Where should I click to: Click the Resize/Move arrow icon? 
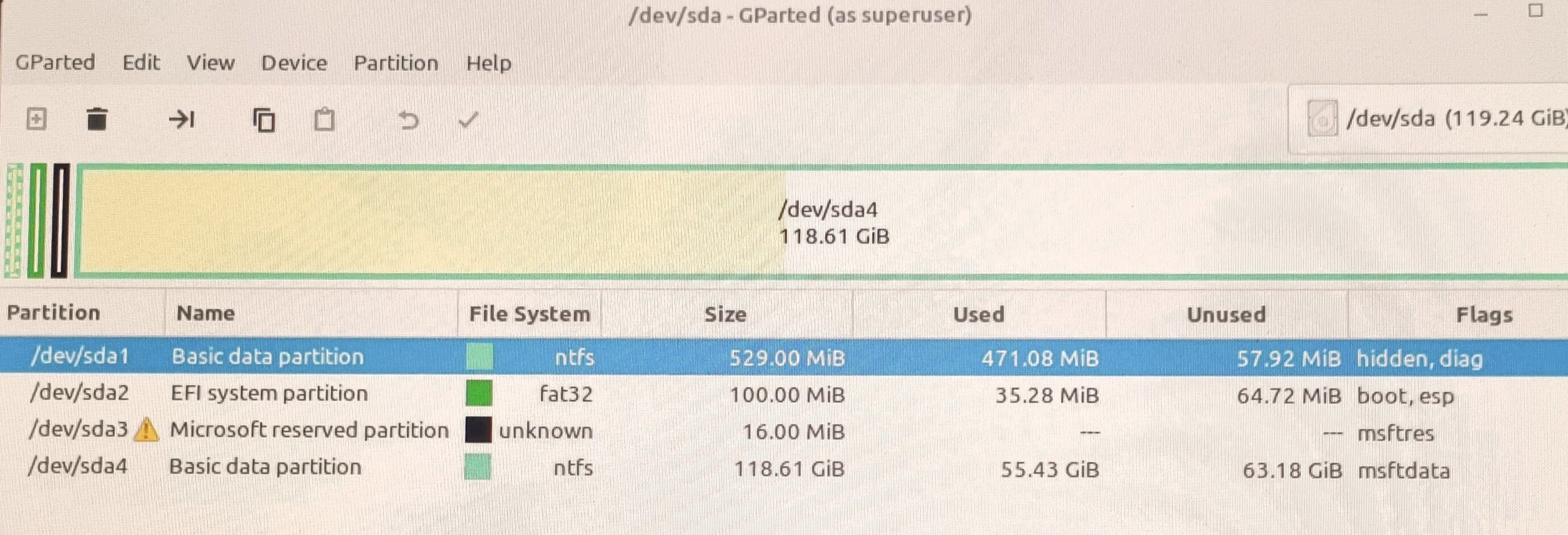click(181, 119)
